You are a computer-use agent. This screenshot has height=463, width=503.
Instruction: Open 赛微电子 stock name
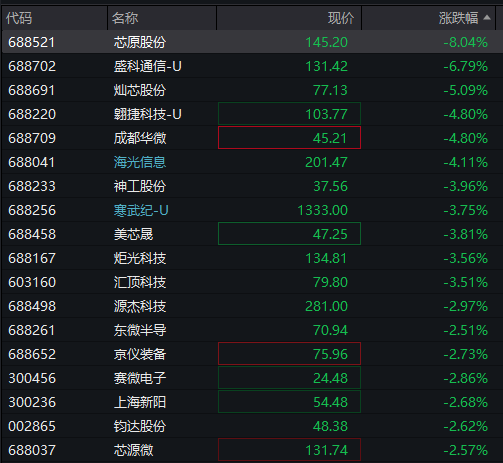140,378
